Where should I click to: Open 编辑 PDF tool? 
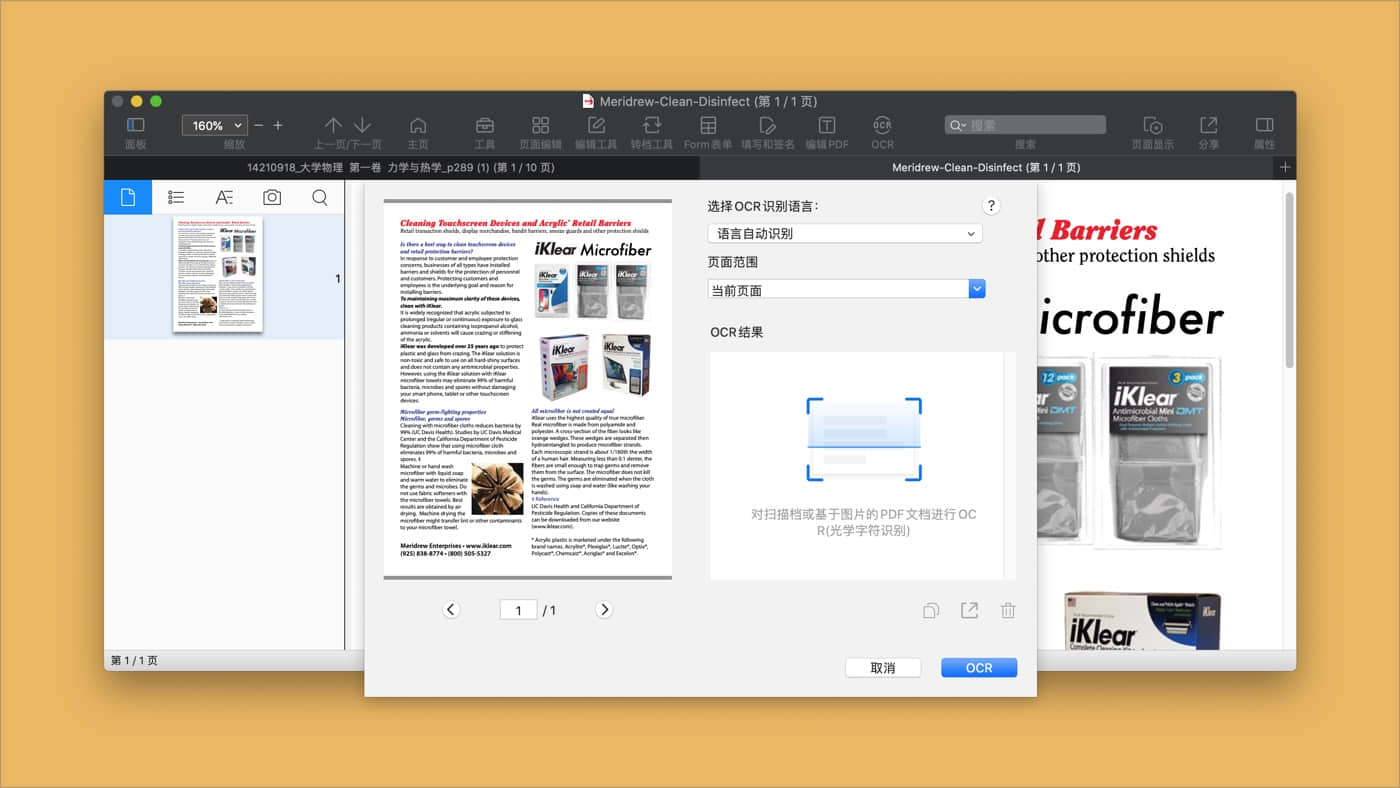(827, 125)
